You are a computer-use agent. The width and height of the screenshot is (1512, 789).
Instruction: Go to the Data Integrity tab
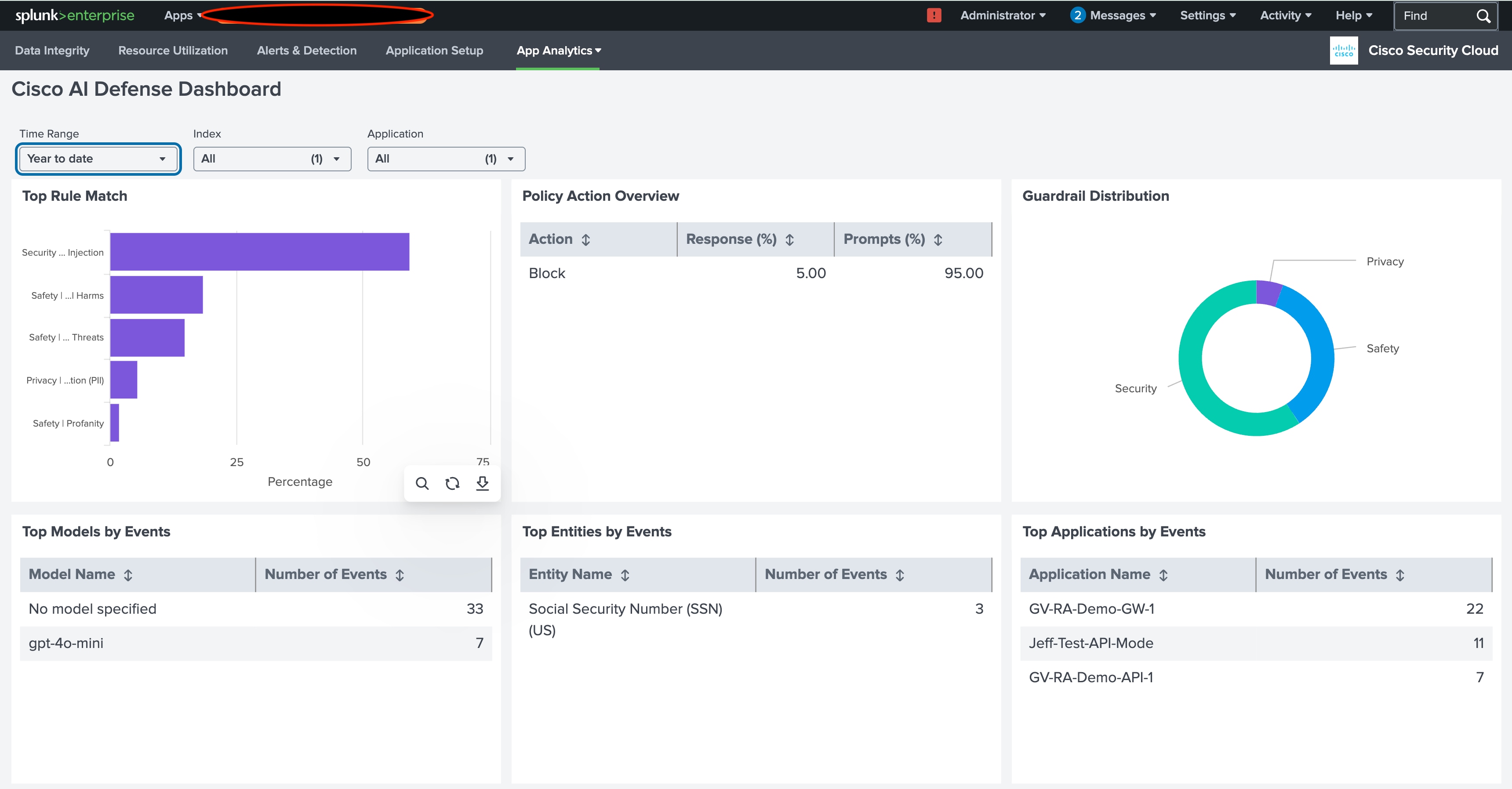[52, 51]
